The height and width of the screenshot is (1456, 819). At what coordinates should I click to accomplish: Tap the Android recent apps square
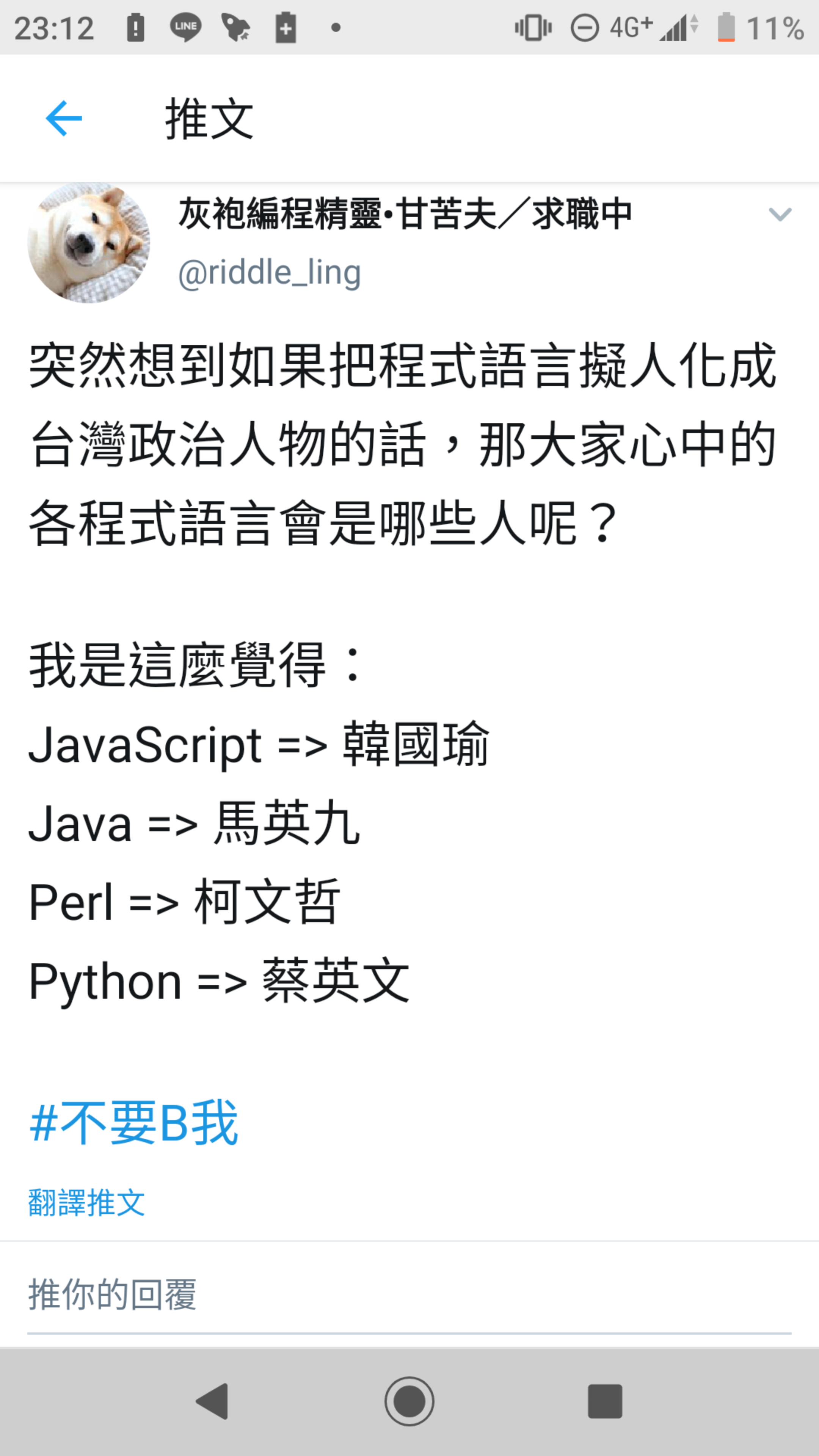[x=606, y=1401]
